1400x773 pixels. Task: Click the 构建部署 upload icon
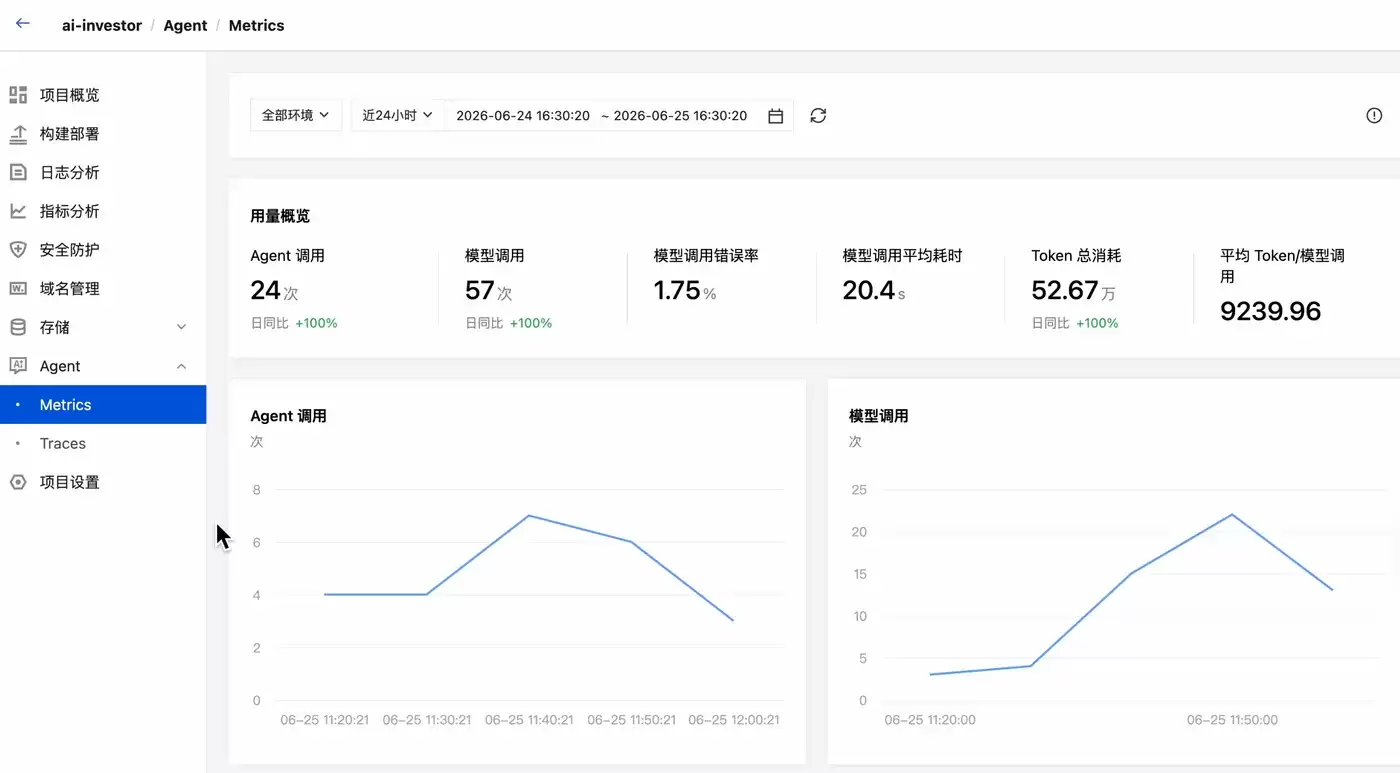(x=18, y=134)
